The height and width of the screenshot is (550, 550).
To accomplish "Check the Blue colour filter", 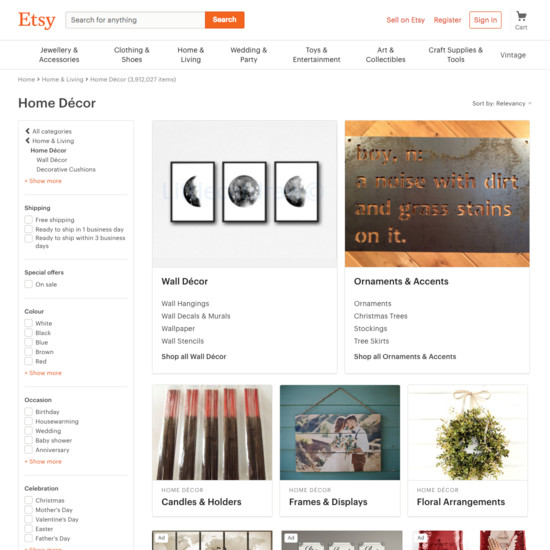I will 28,342.
